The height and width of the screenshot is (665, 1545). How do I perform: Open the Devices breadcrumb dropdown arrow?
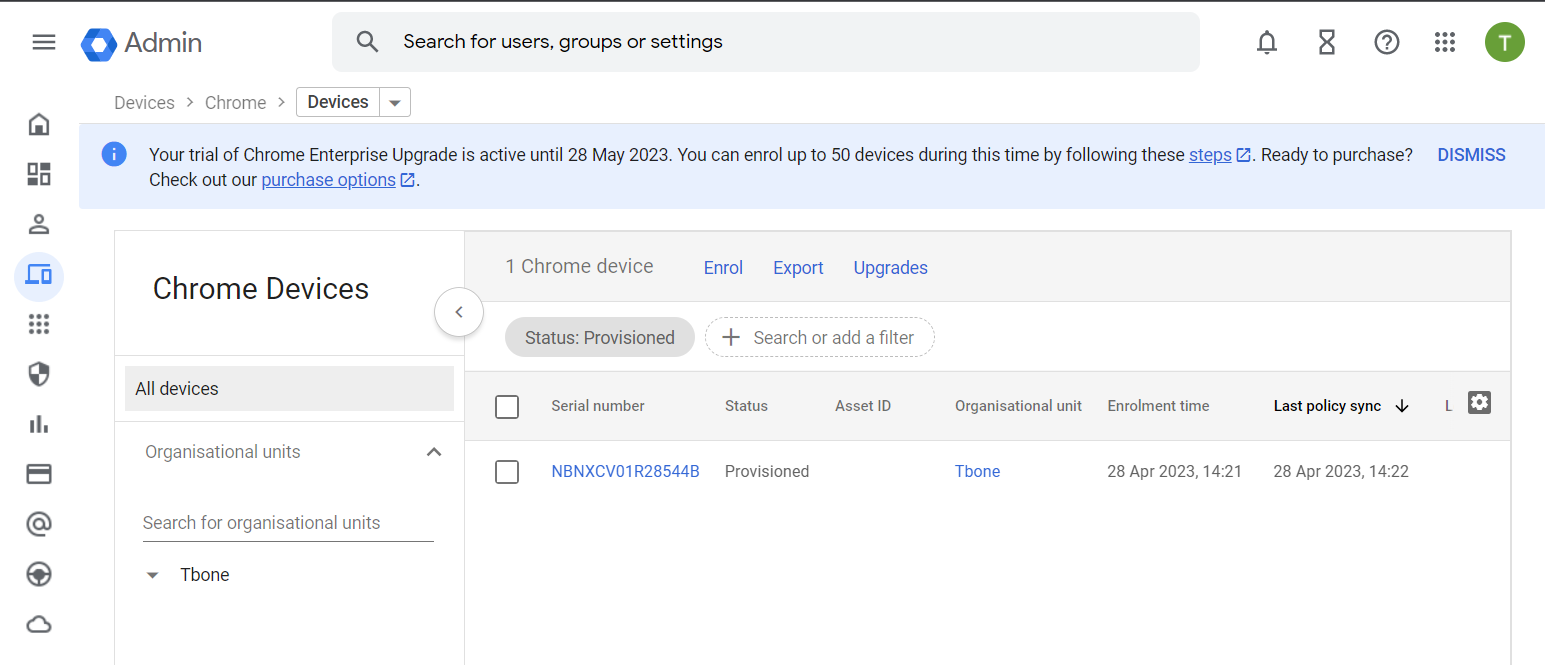(x=395, y=101)
